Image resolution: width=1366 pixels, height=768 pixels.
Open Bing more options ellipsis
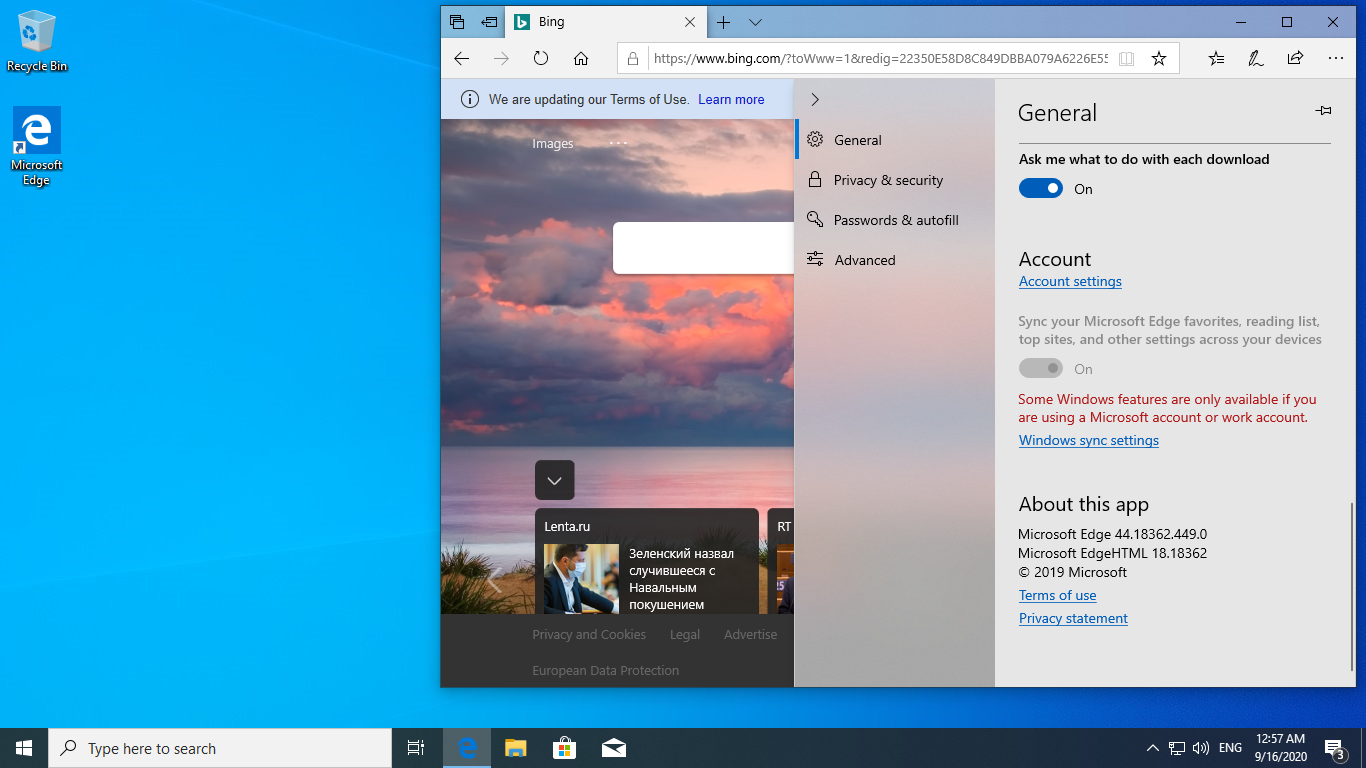[x=618, y=143]
